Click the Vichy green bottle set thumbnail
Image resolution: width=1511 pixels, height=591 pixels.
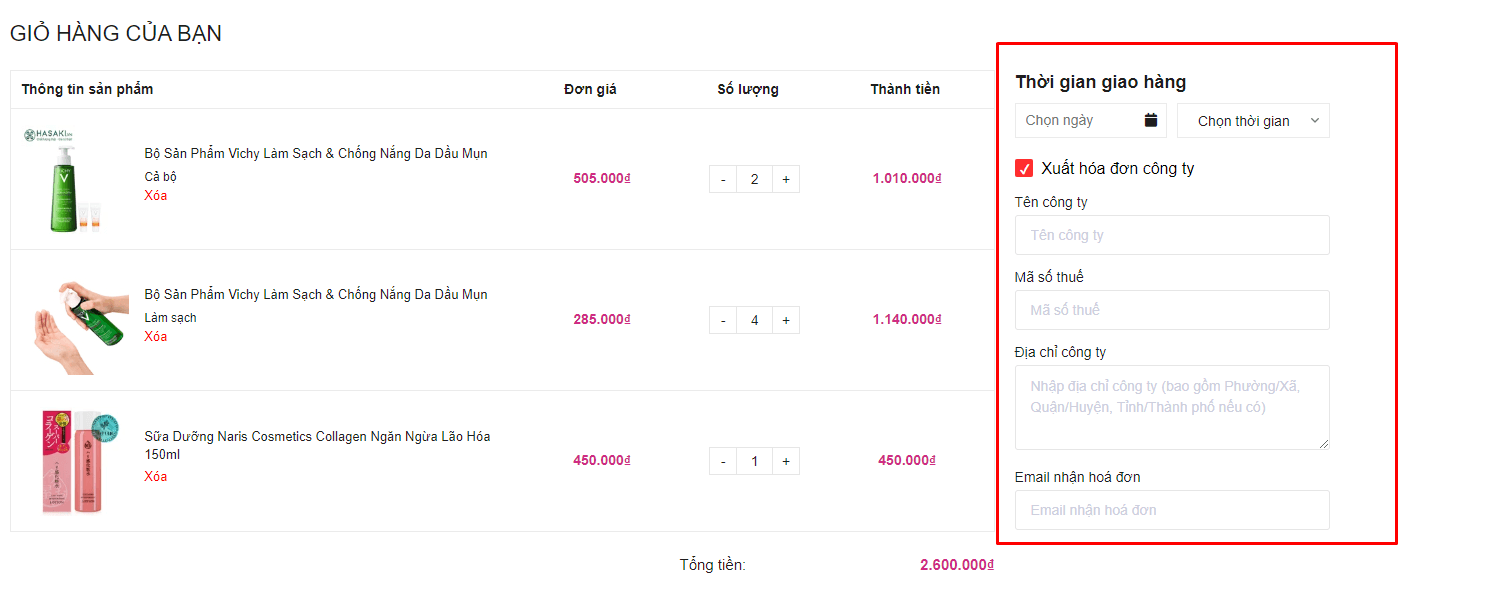click(x=72, y=180)
